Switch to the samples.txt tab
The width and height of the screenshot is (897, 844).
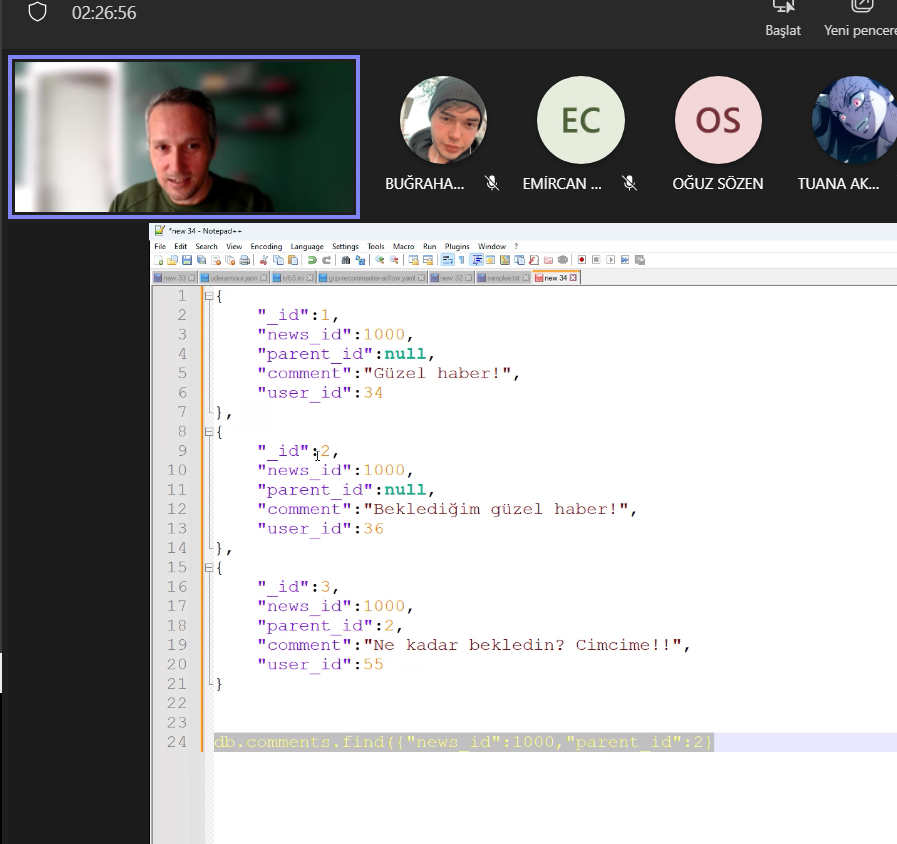(503, 278)
